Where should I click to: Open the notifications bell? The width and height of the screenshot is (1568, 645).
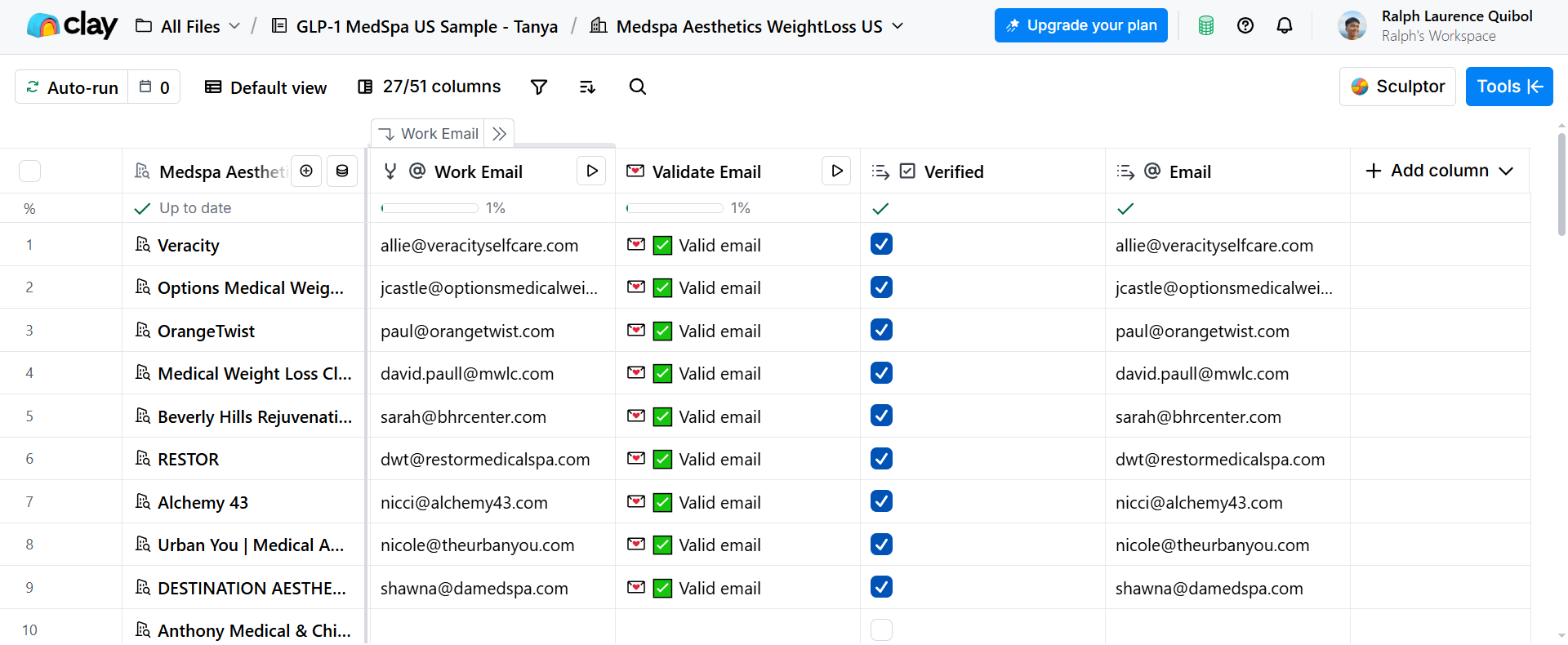pyautogui.click(x=1285, y=26)
